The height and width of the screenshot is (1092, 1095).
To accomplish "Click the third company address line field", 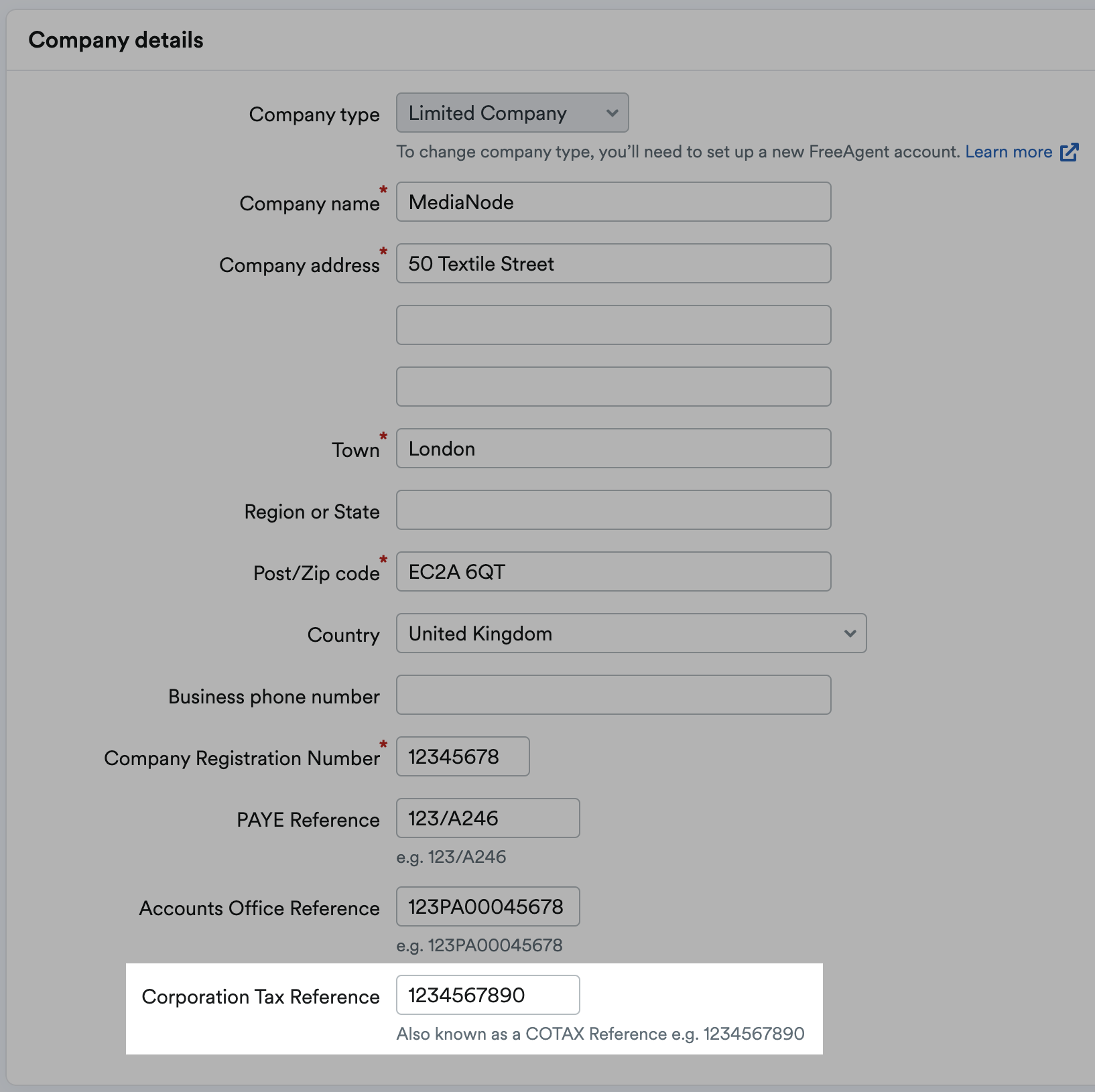I will point(613,387).
